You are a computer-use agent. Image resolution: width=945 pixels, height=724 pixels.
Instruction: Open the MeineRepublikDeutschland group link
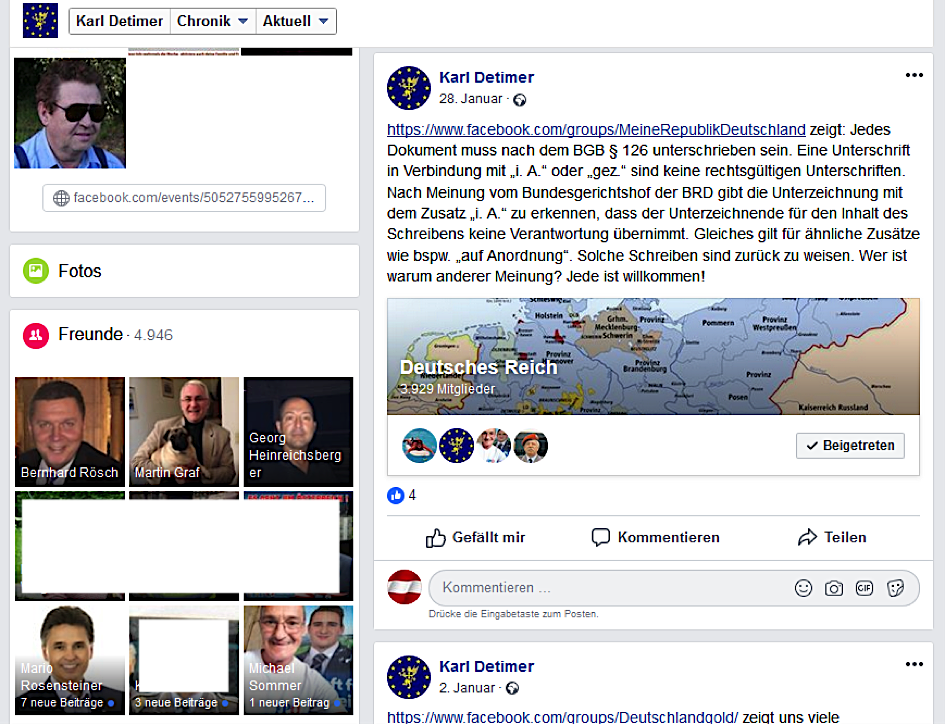point(596,130)
